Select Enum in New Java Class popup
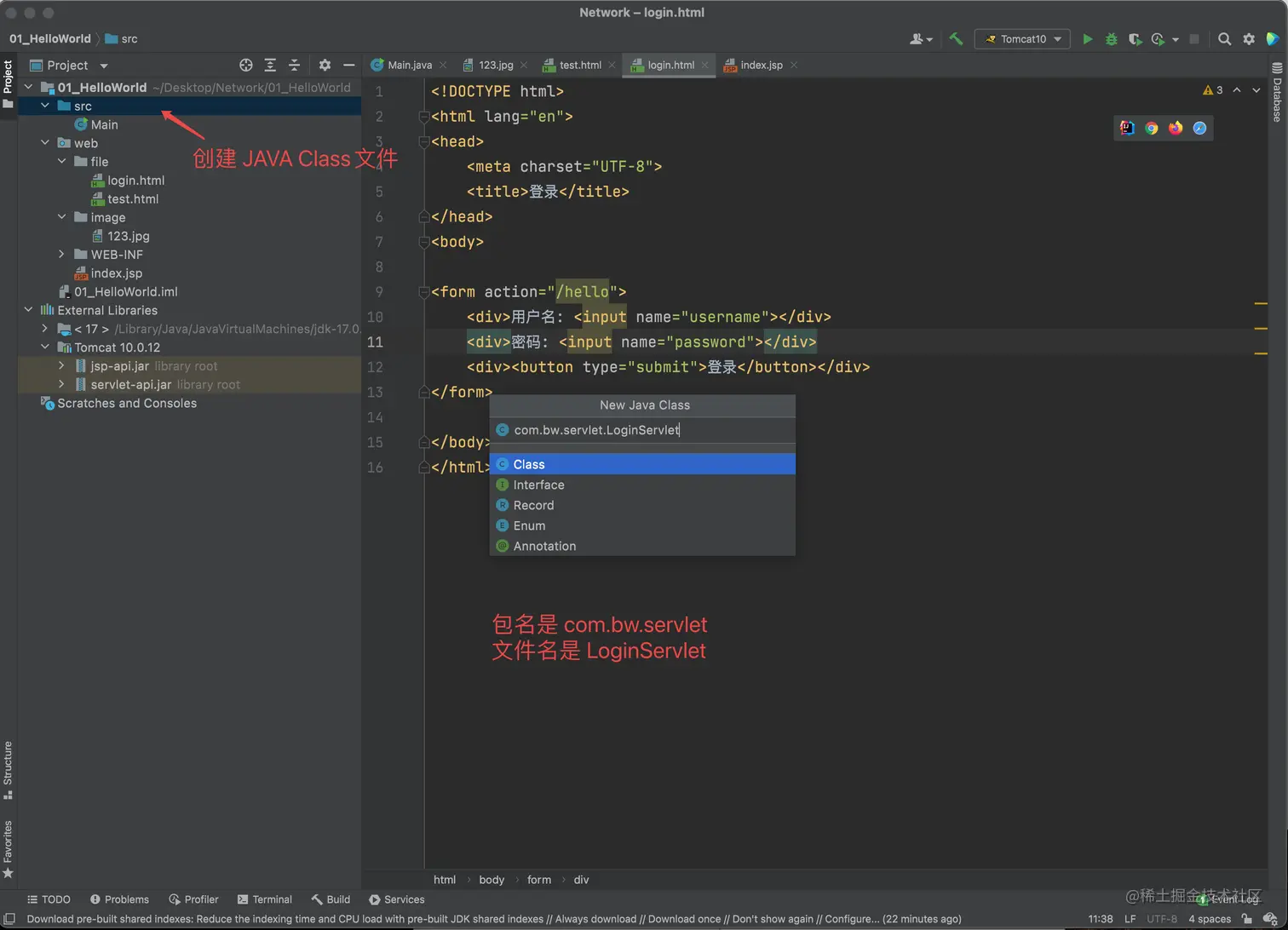The width and height of the screenshot is (1288, 930). point(642,525)
